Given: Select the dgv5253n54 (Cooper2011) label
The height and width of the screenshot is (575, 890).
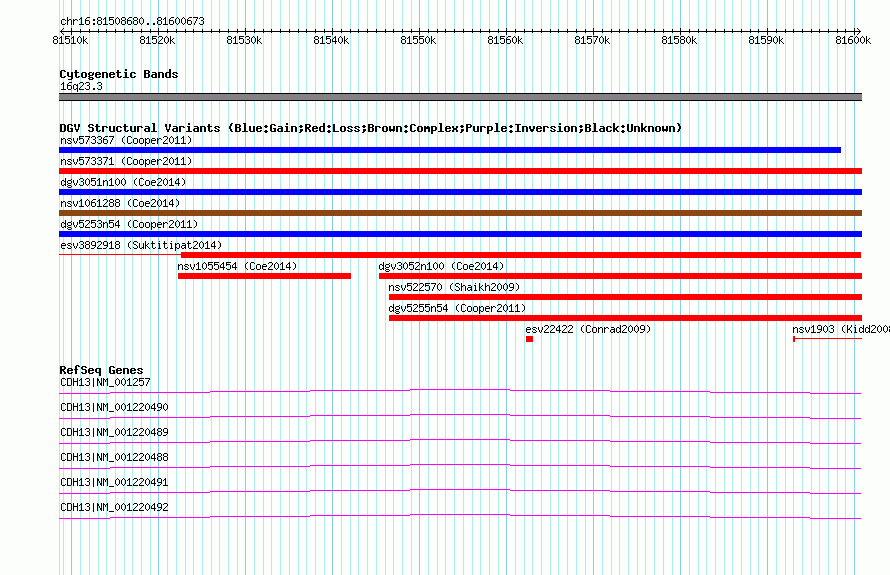Looking at the screenshot, I should coord(129,224).
